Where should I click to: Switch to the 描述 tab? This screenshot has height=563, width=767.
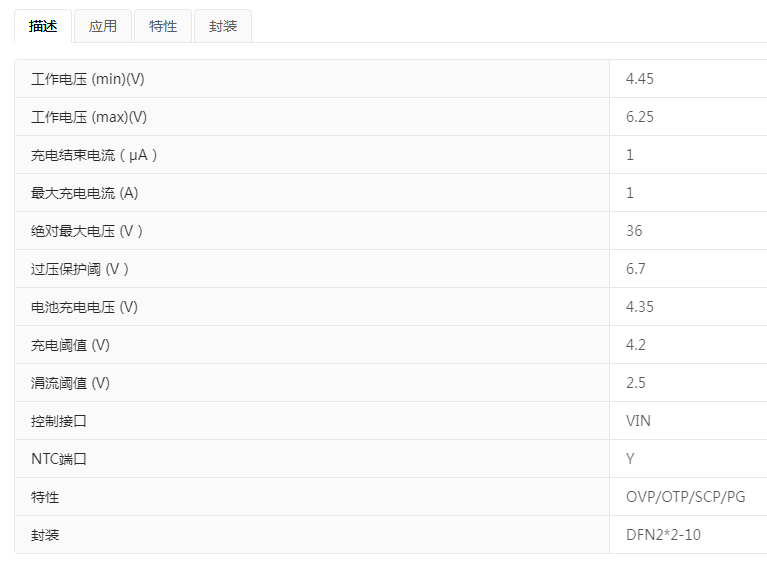click(x=43, y=26)
